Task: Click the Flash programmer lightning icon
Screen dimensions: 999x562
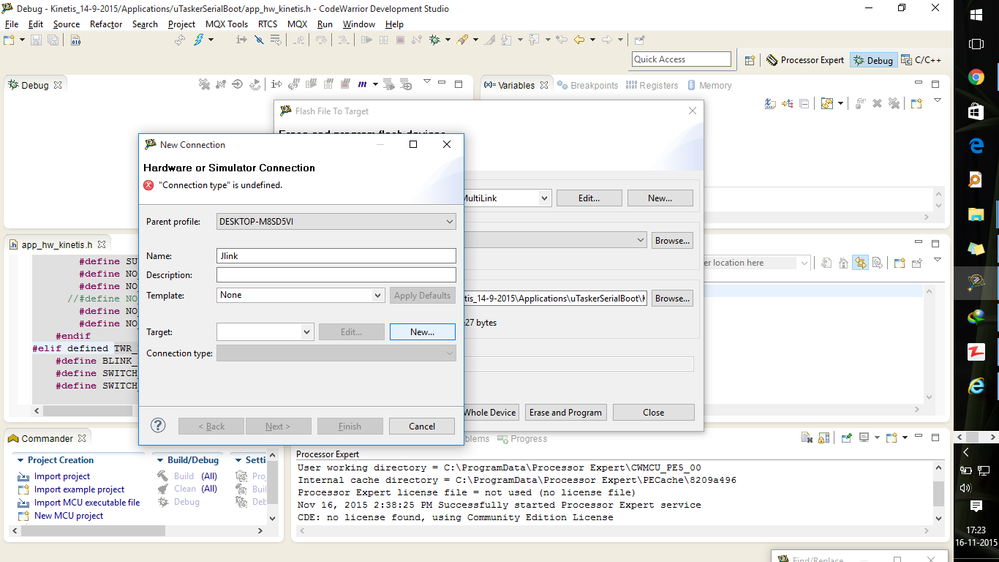Action: tap(199, 40)
